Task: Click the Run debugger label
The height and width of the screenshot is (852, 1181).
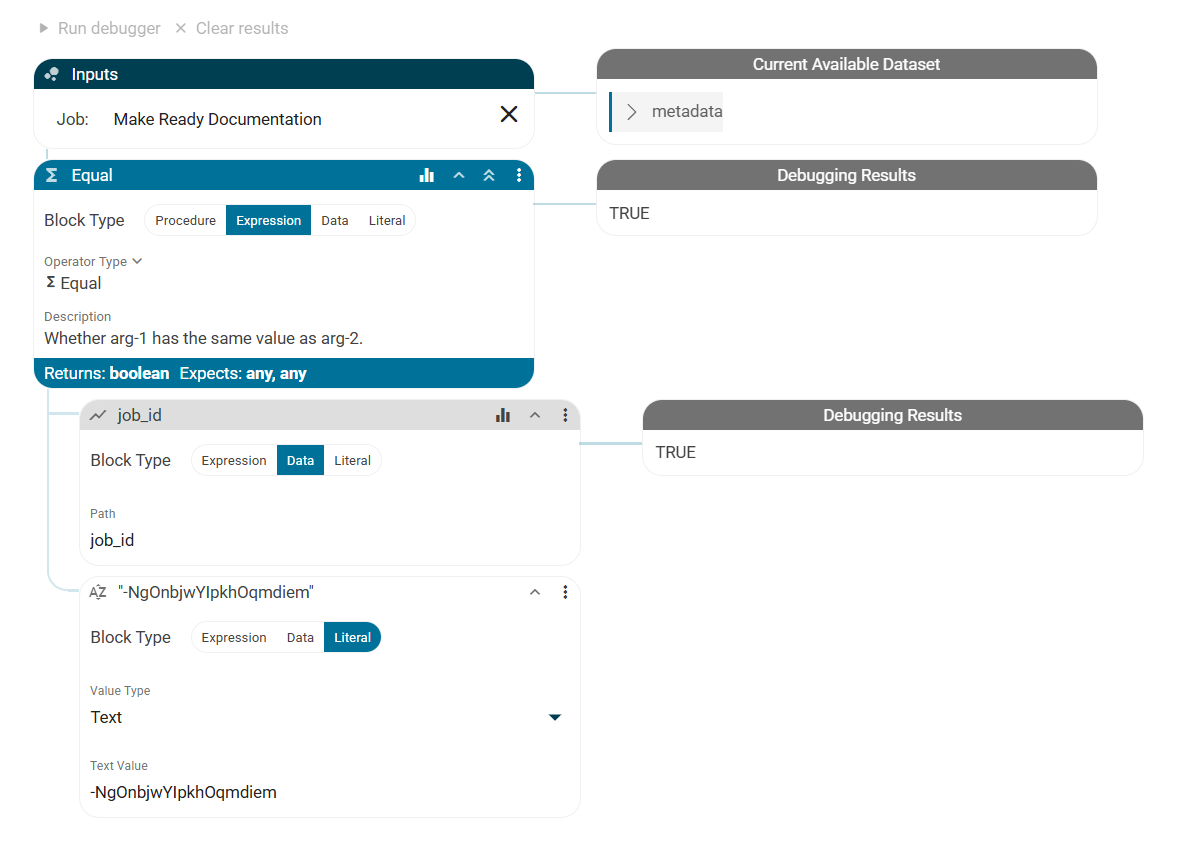Action: pos(109,28)
